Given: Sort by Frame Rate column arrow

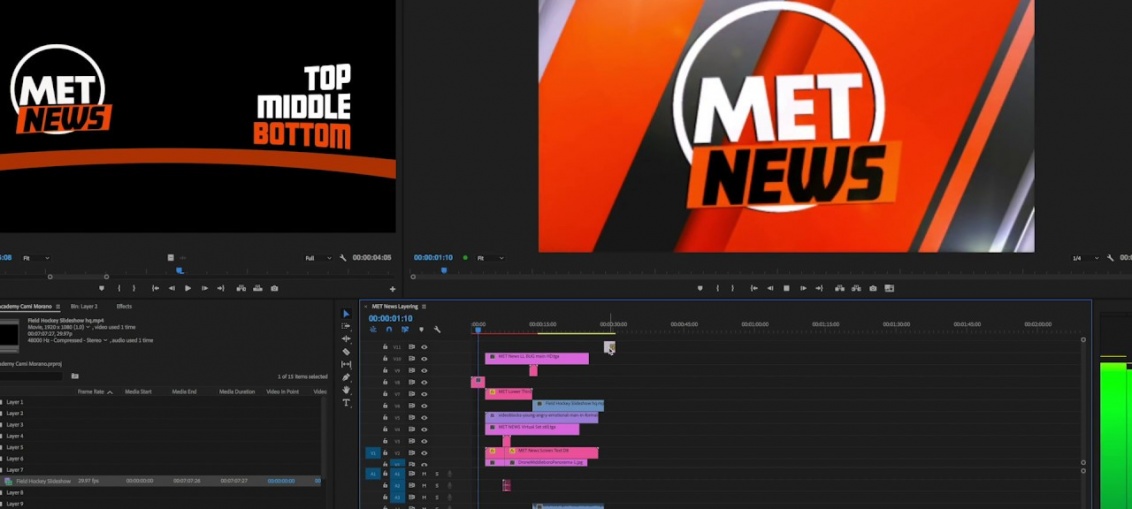Looking at the screenshot, I should click(x=110, y=392).
